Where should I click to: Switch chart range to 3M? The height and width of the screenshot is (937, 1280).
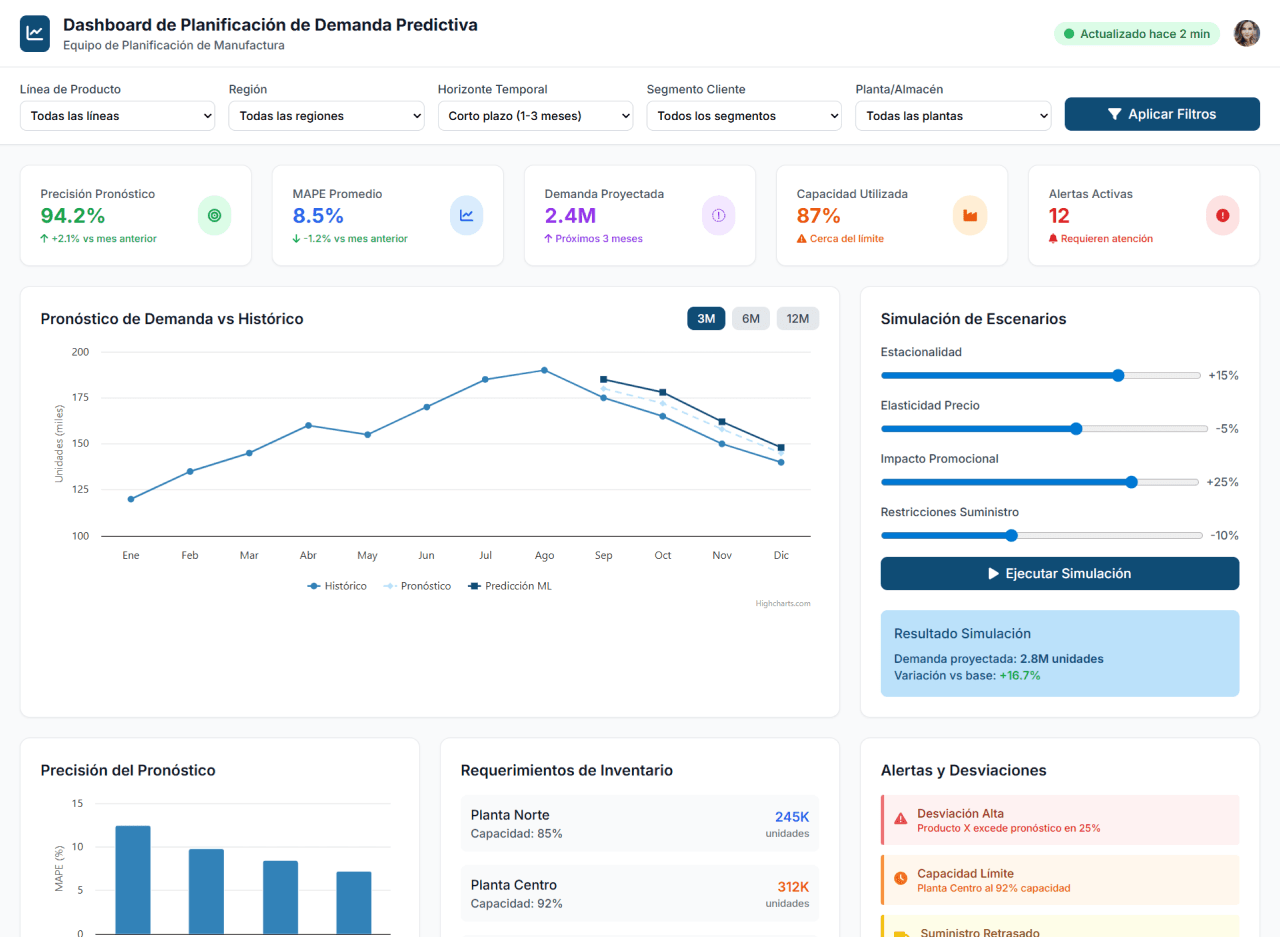706,319
